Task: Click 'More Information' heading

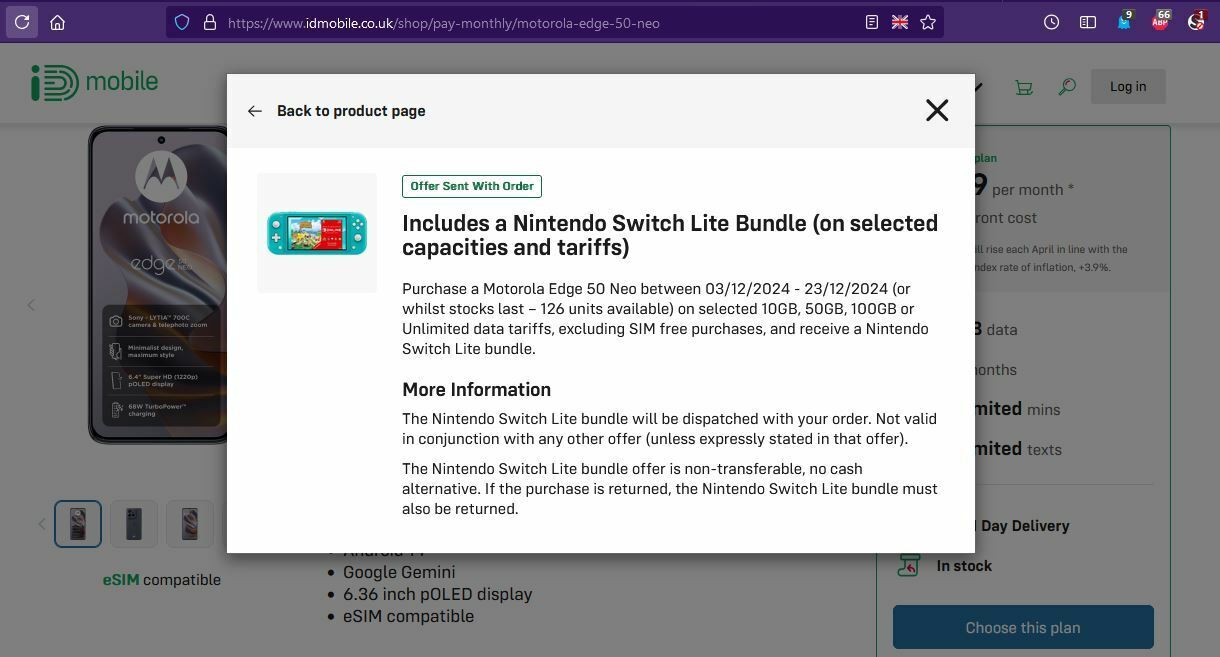Action: (x=476, y=390)
